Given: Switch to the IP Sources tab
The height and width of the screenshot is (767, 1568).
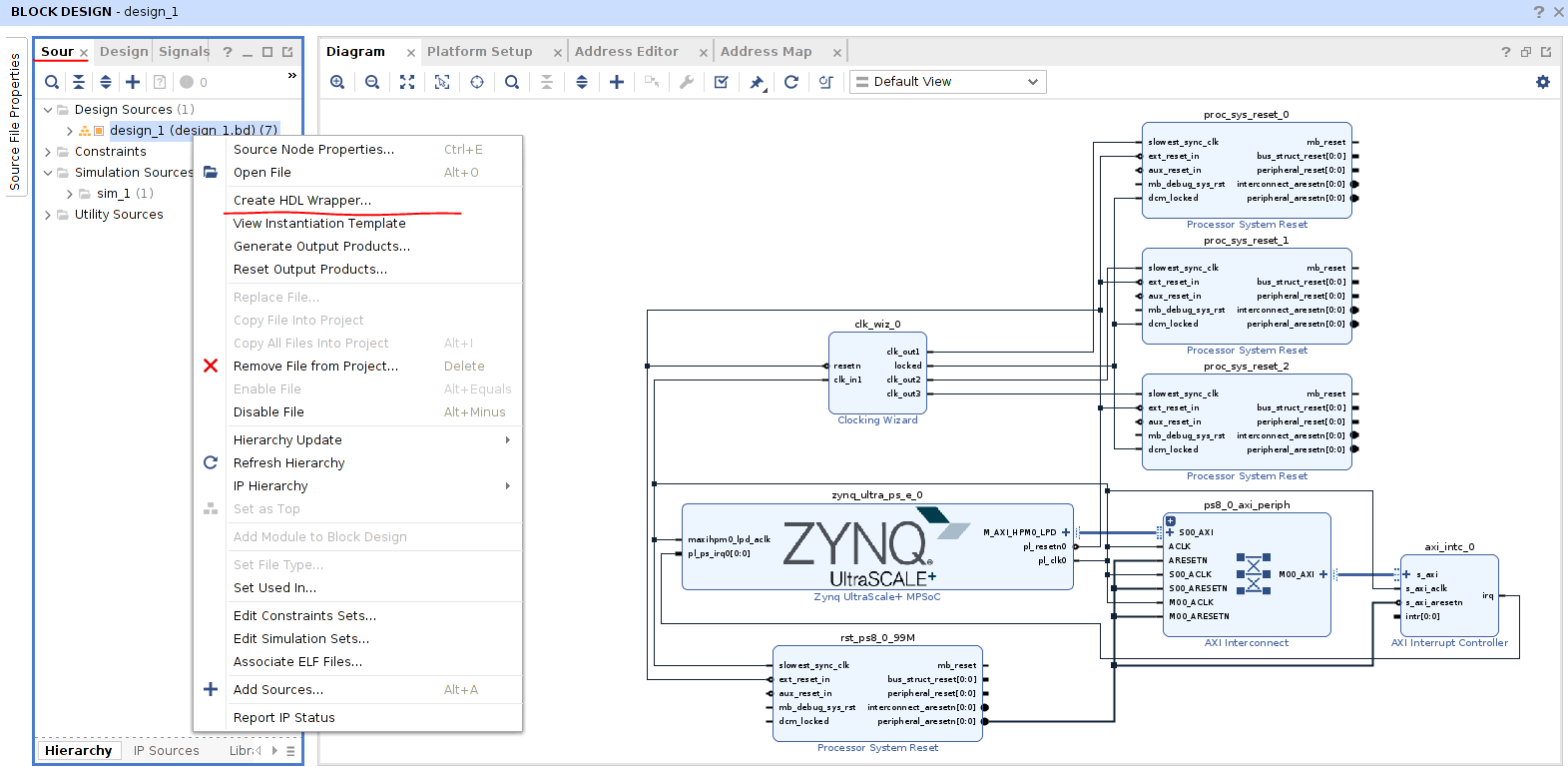Looking at the screenshot, I should (167, 751).
